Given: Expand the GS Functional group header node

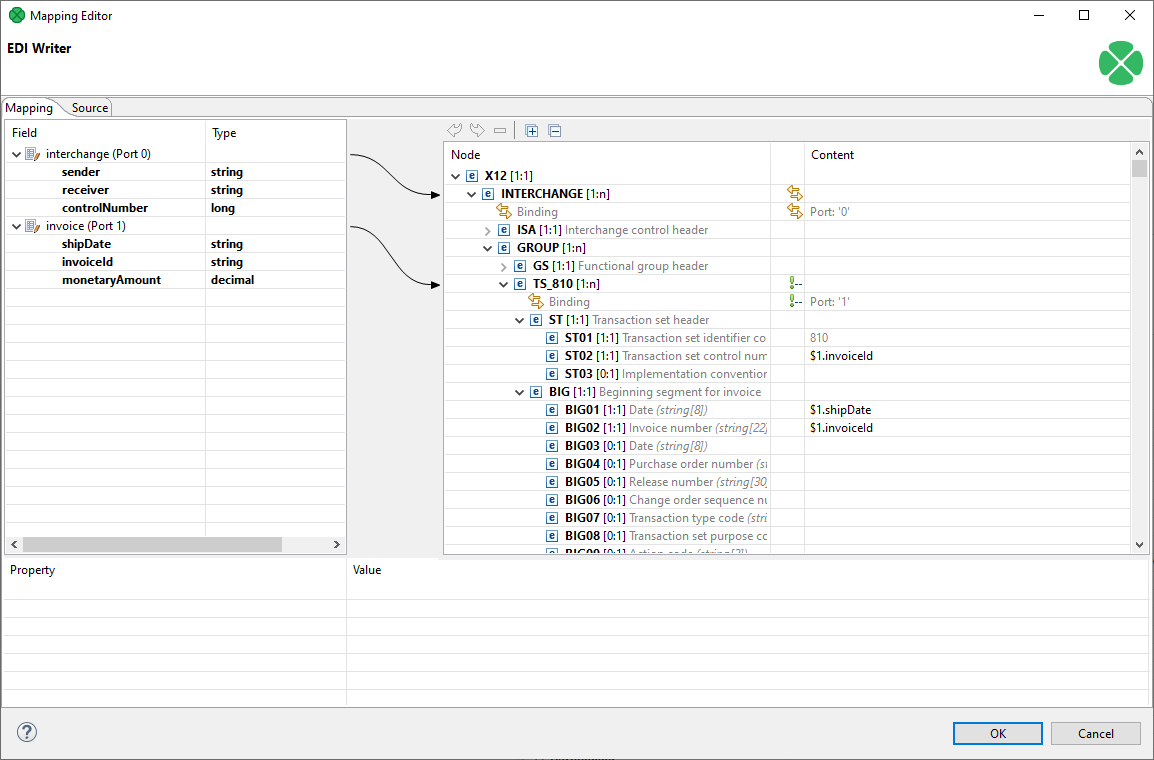Looking at the screenshot, I should coord(503,265).
